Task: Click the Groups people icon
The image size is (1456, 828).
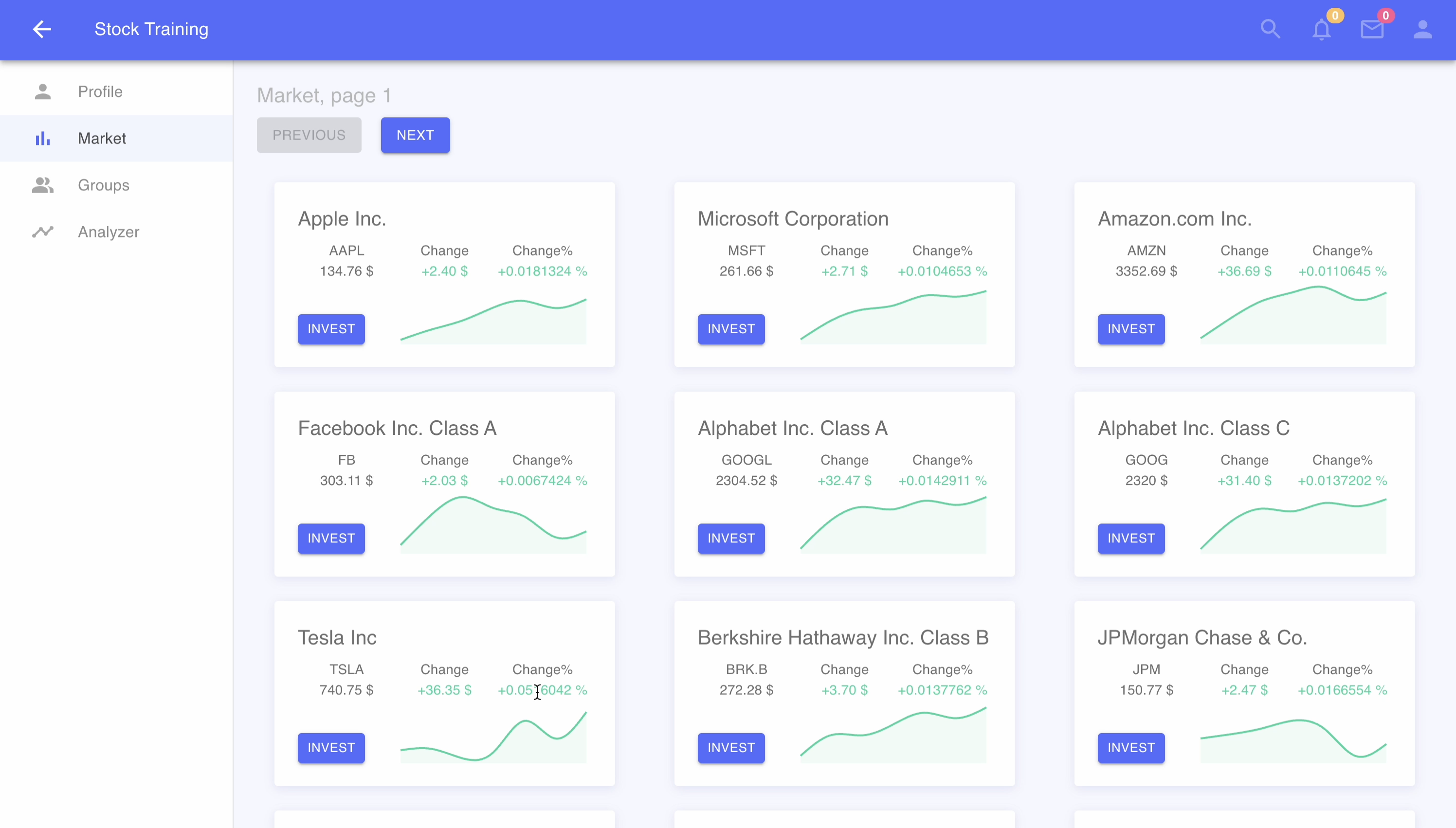Action: pos(43,185)
